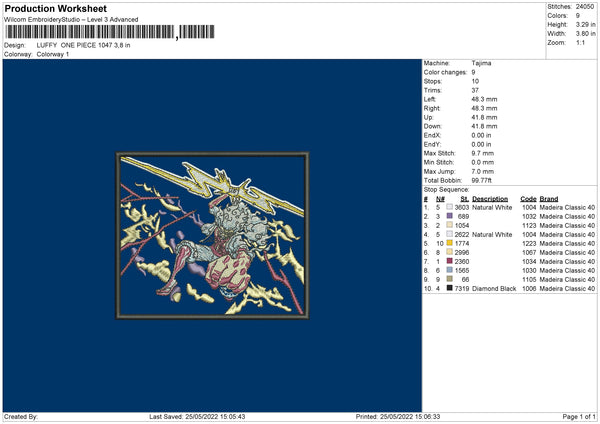Click the Last Saved timestamp

point(197,416)
